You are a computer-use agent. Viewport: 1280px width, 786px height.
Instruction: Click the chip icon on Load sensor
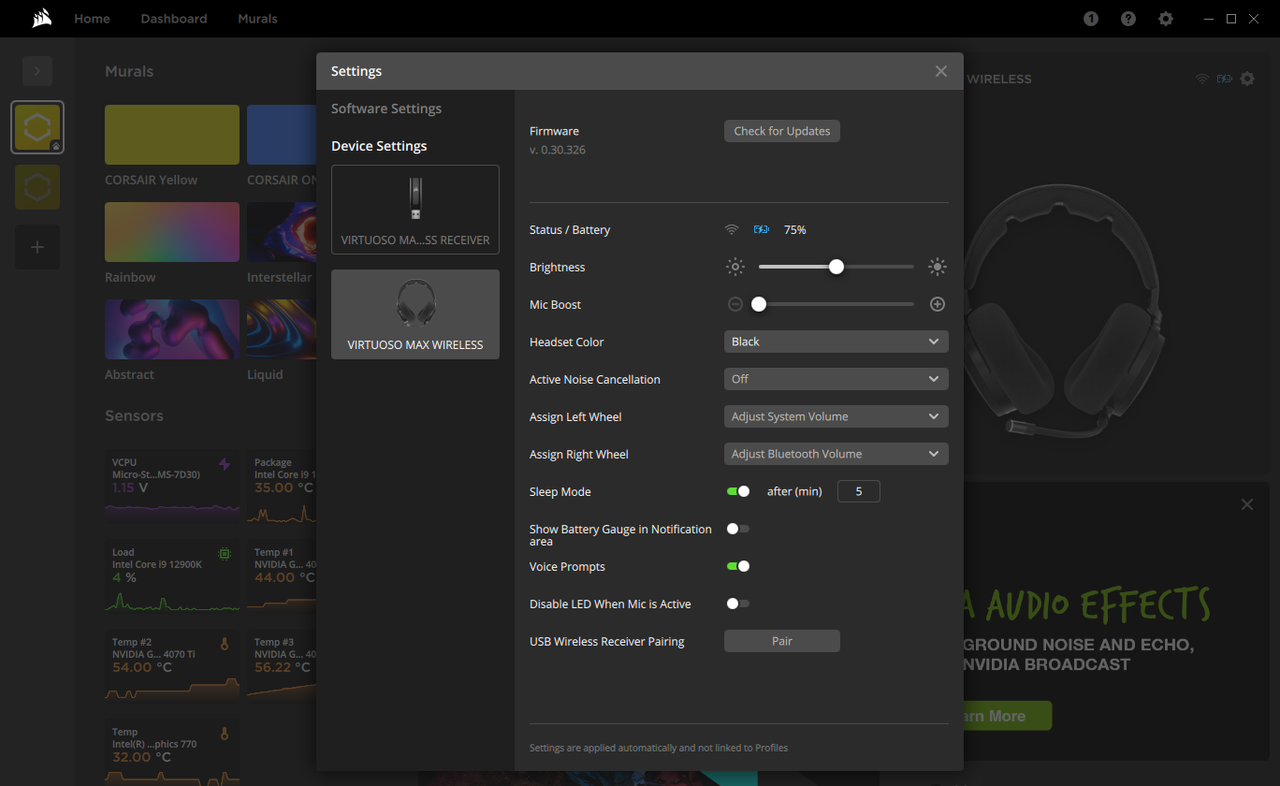224,554
